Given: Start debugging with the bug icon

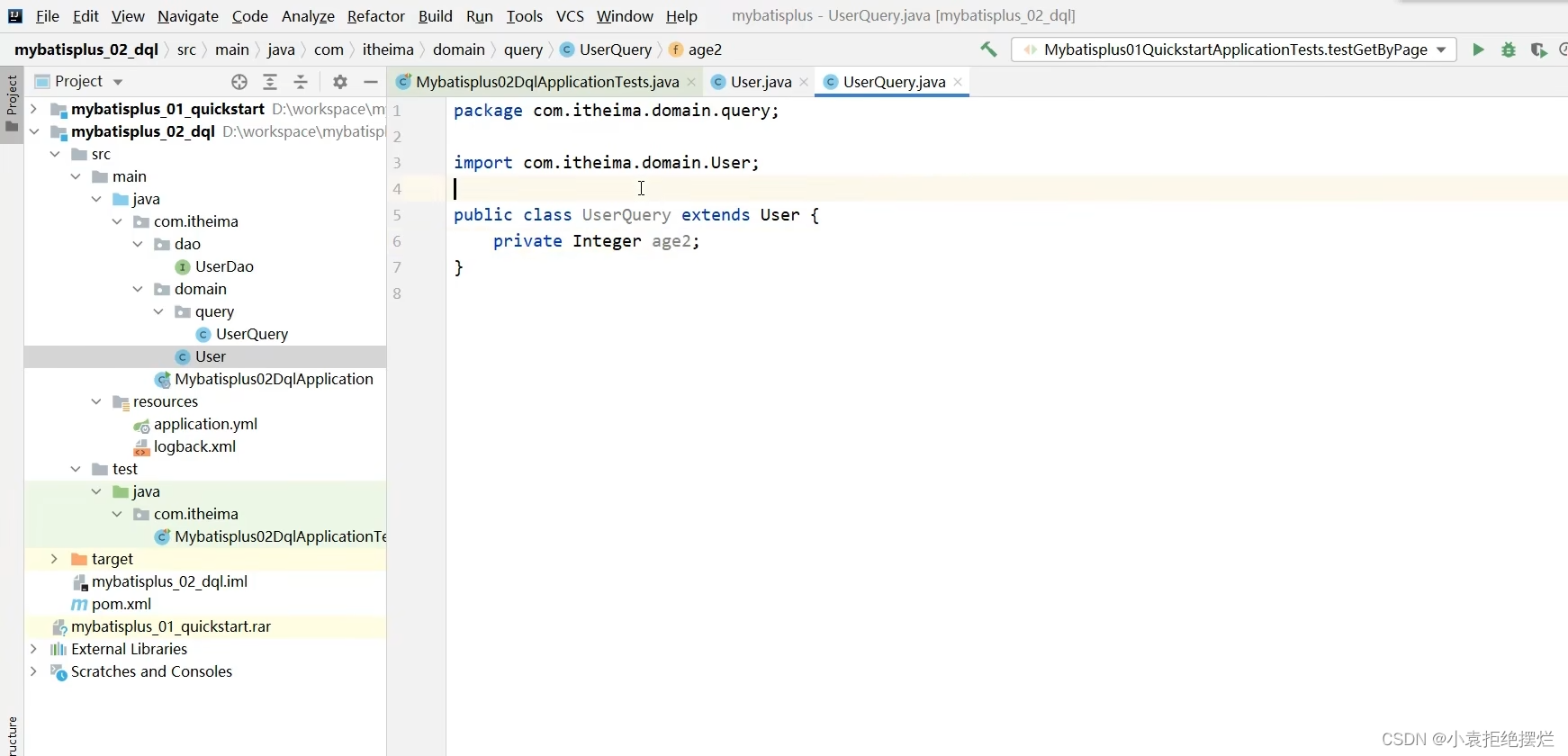Looking at the screenshot, I should click(1509, 49).
